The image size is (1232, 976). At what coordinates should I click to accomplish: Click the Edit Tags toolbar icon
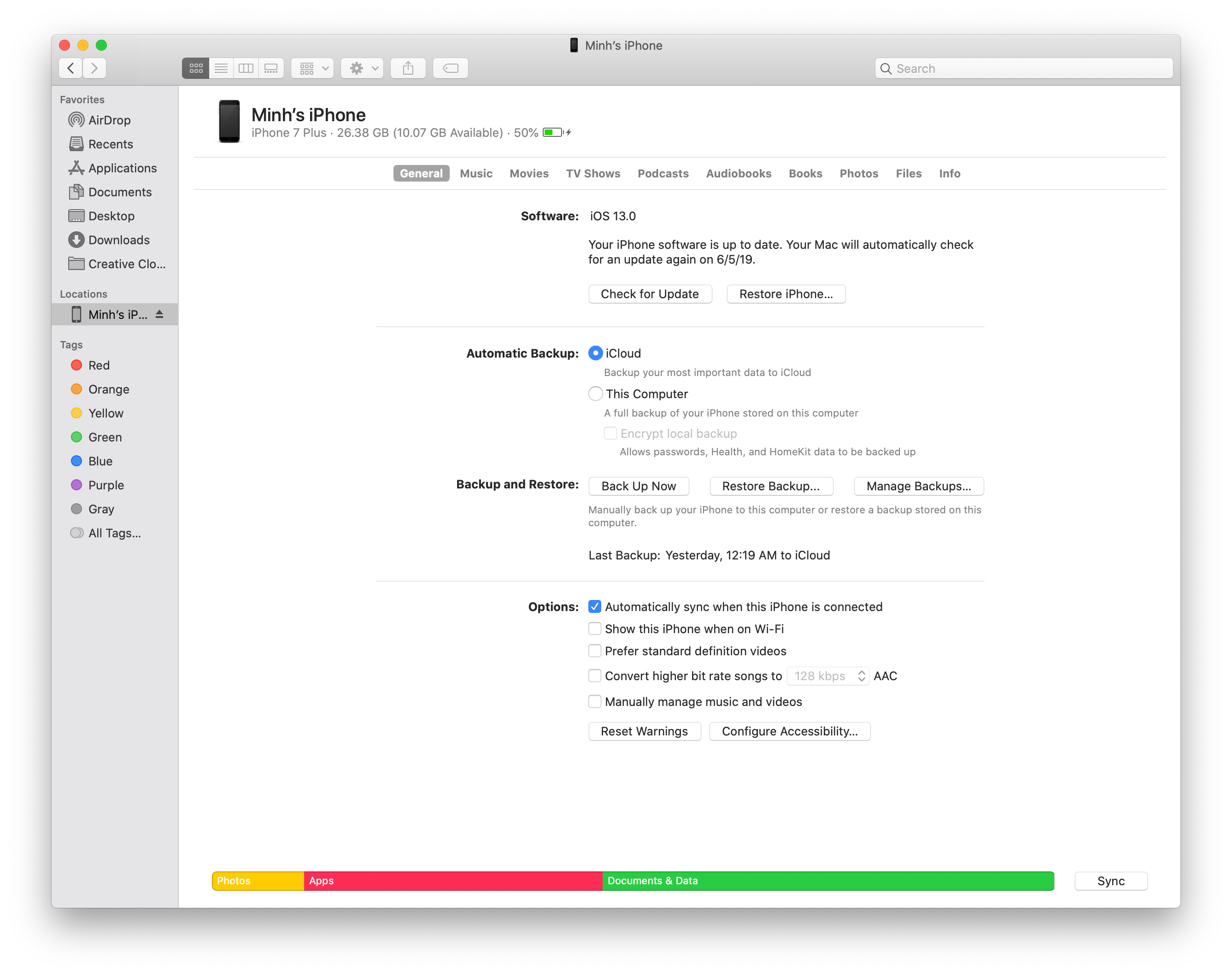[450, 69]
